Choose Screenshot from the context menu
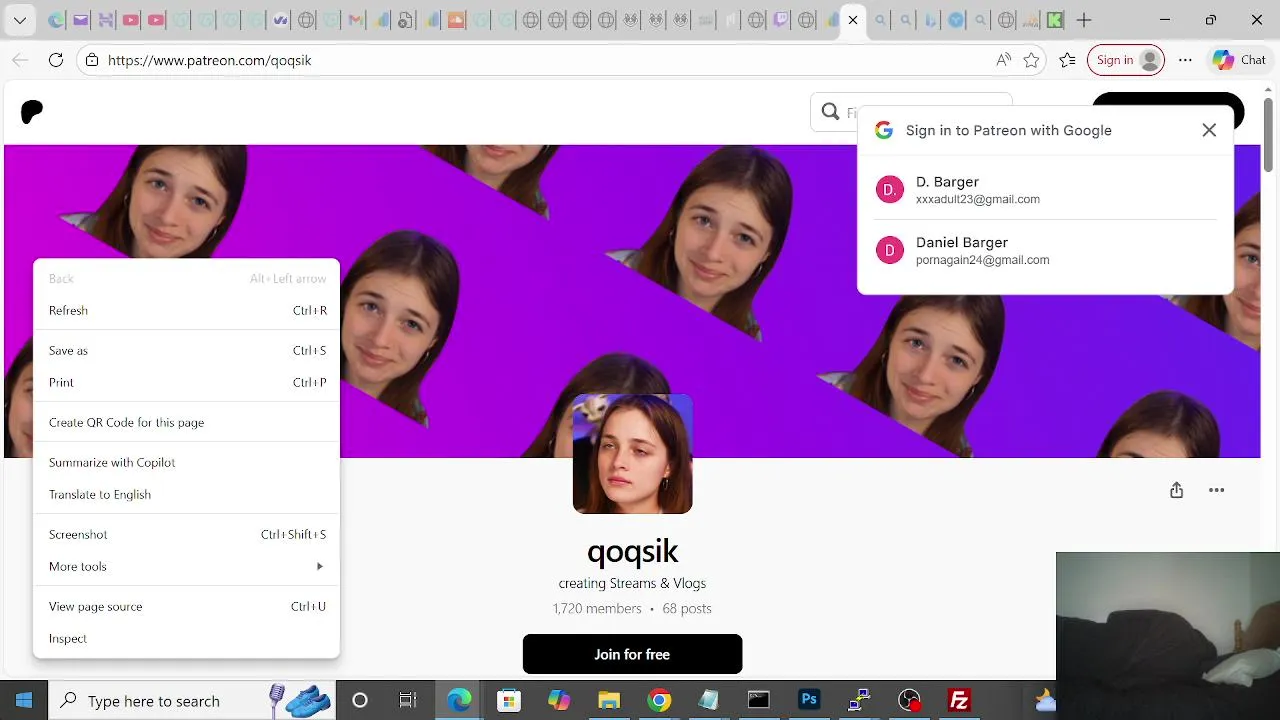Viewport: 1280px width, 720px height. [x=187, y=534]
